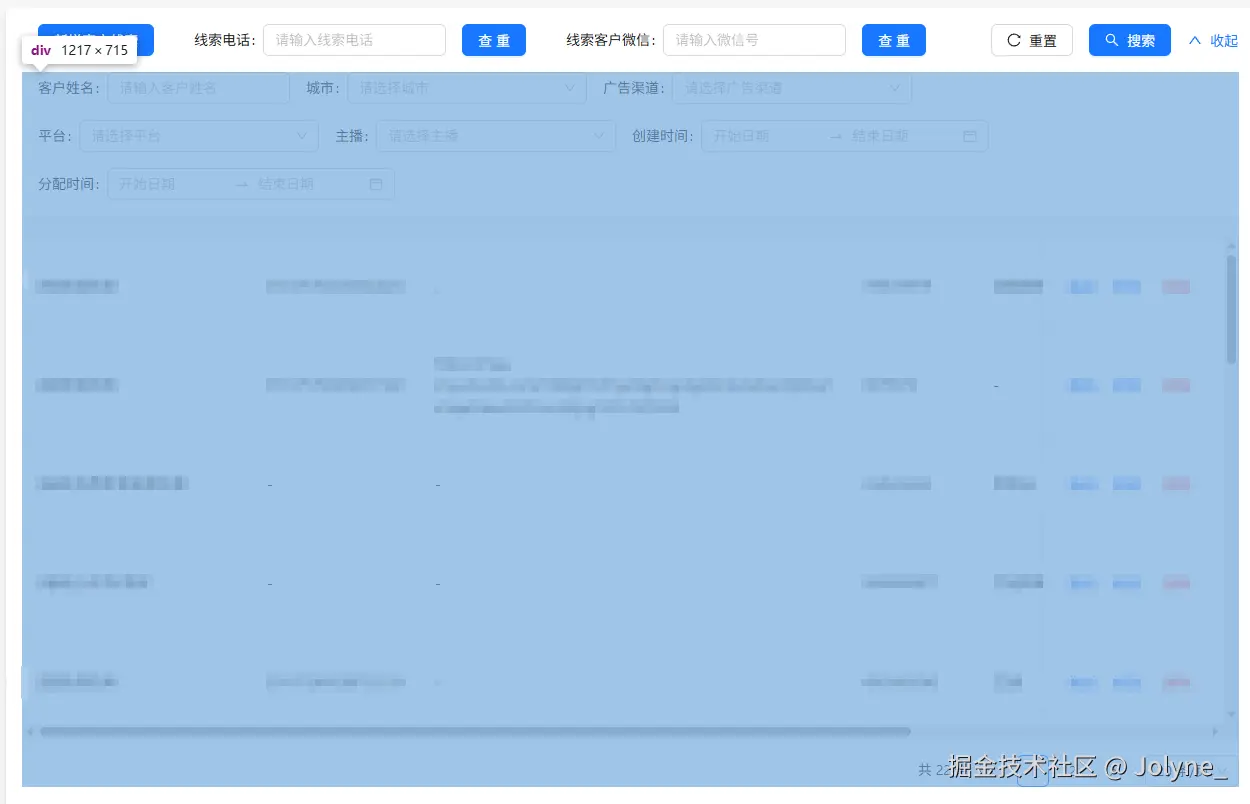Open the 平台 select dropdown
This screenshot has height=804, width=1250.
pos(198,135)
